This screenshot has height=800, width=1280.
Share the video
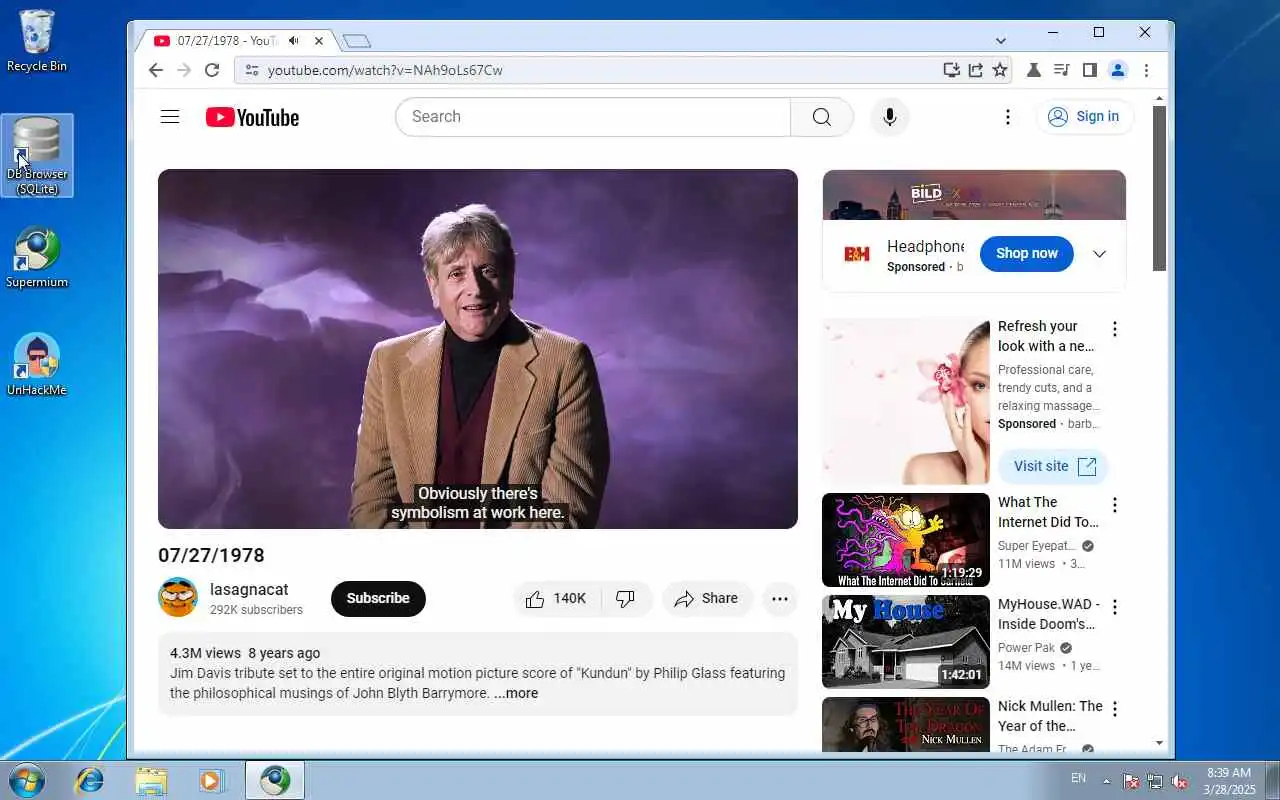706,599
